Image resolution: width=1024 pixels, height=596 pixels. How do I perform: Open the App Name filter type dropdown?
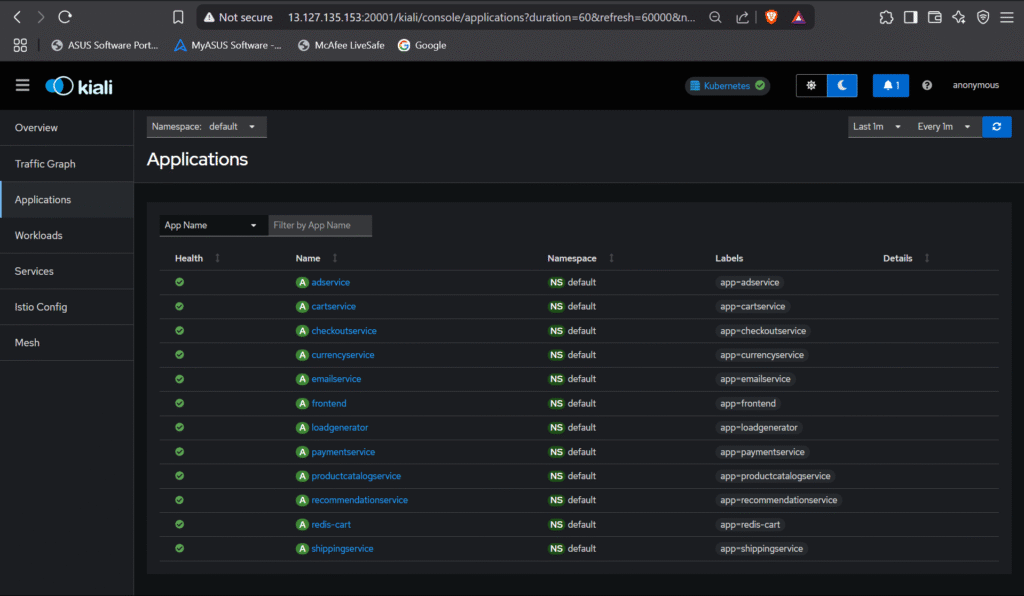coord(213,225)
